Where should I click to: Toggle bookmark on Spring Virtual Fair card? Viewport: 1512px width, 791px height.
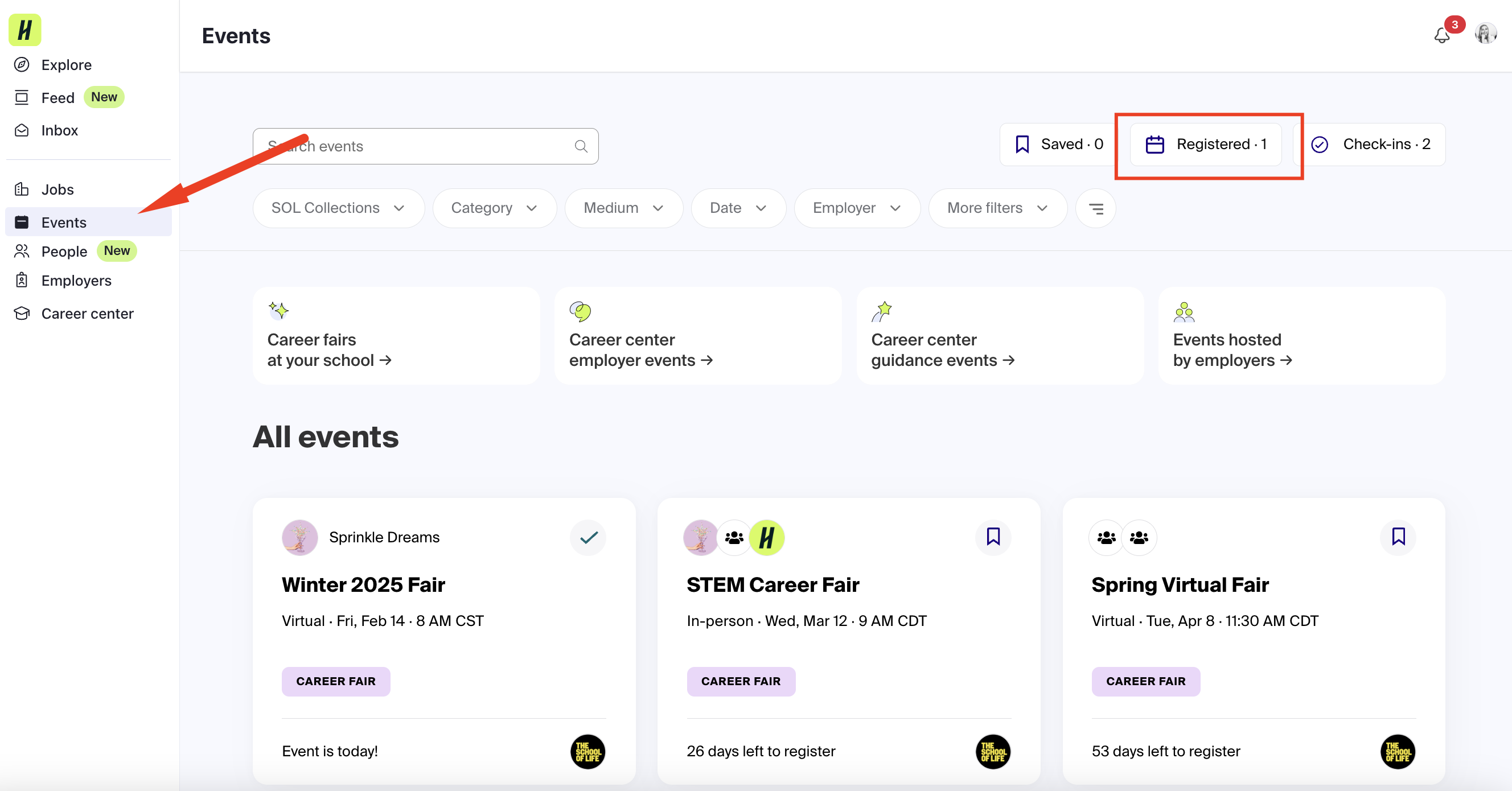coord(1398,537)
